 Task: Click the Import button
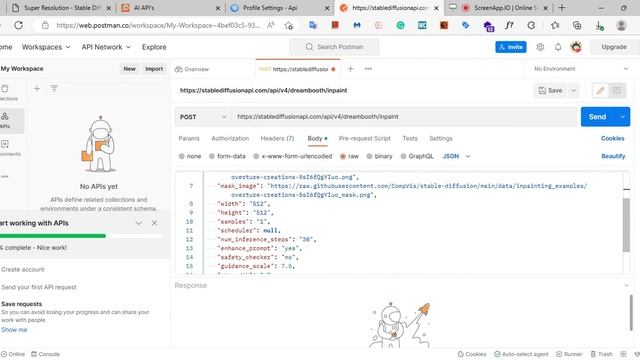tap(154, 69)
